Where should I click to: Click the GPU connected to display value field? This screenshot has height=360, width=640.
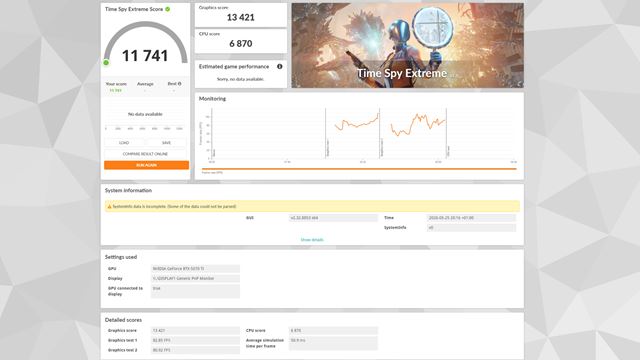point(196,291)
